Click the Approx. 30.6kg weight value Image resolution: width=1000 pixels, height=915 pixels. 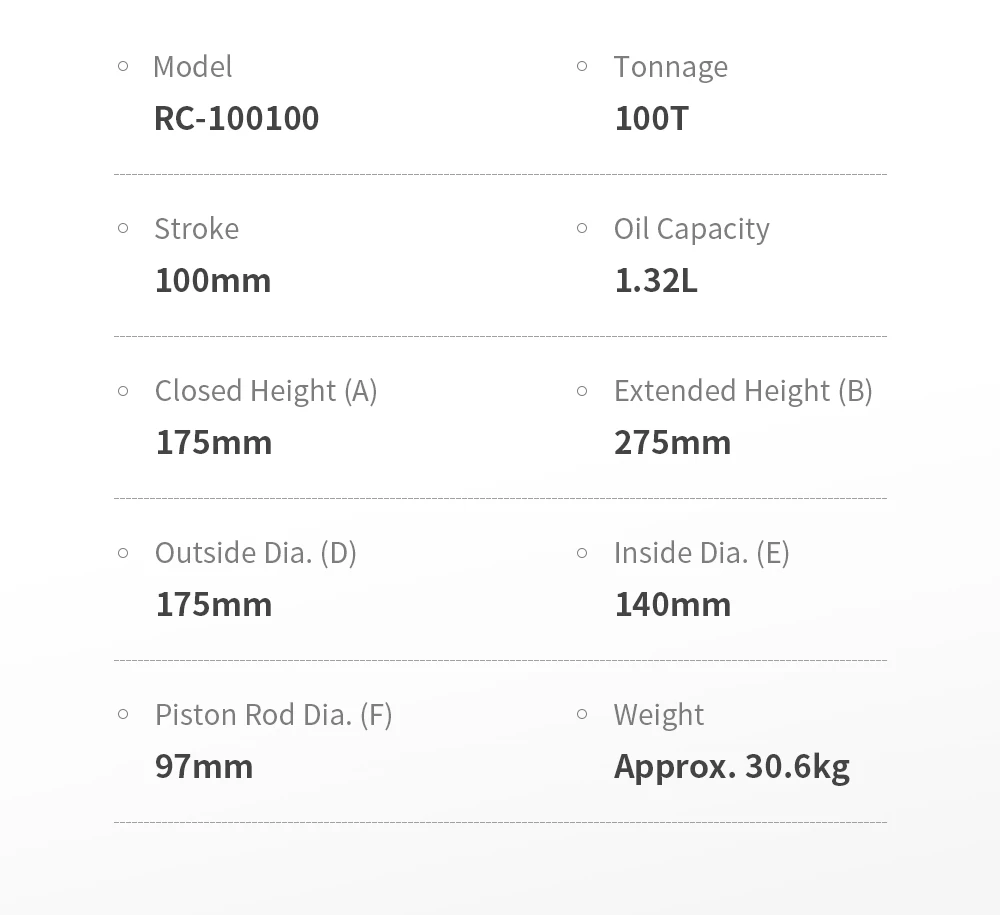[x=731, y=766]
